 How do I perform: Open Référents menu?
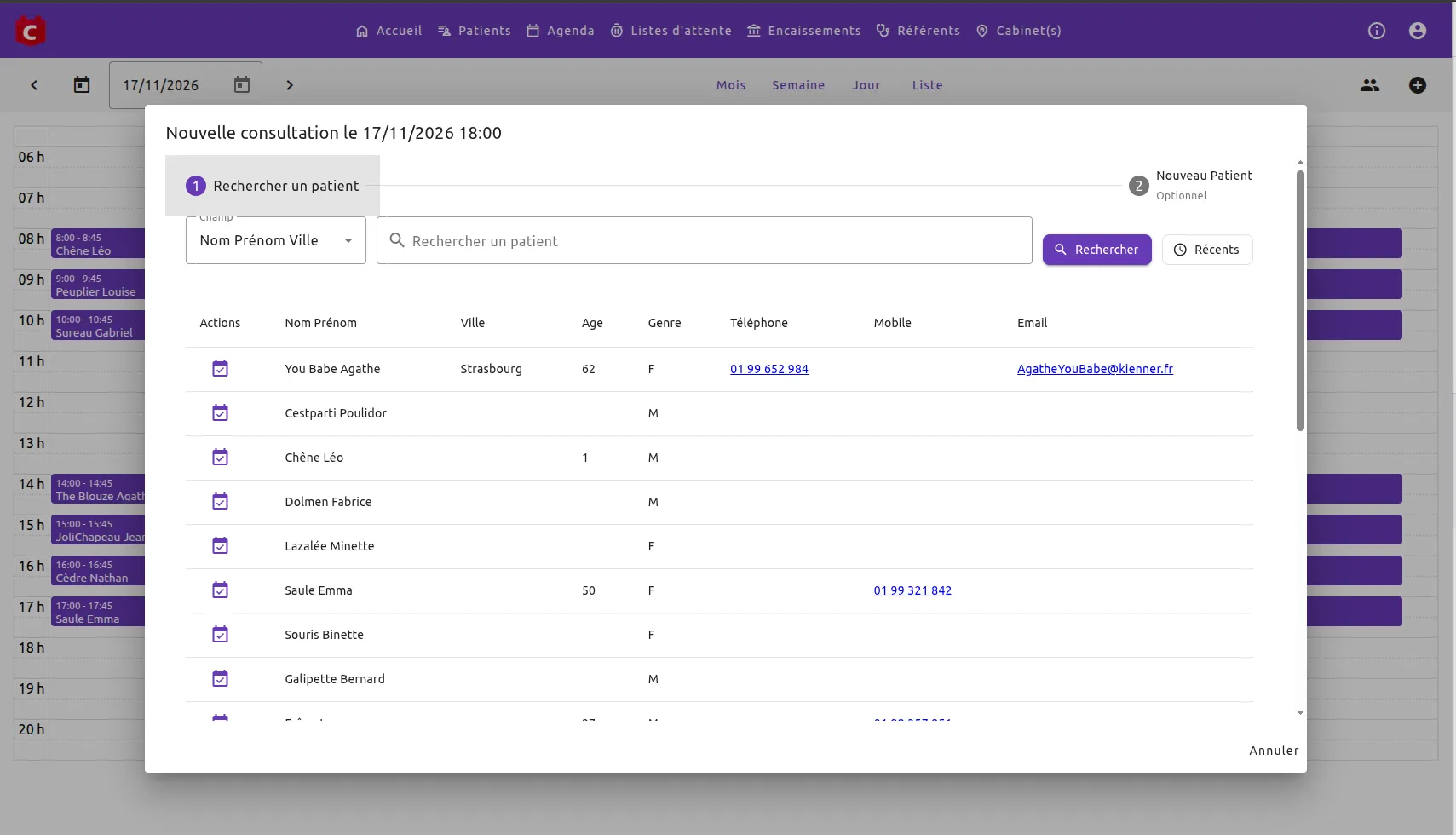tap(918, 31)
